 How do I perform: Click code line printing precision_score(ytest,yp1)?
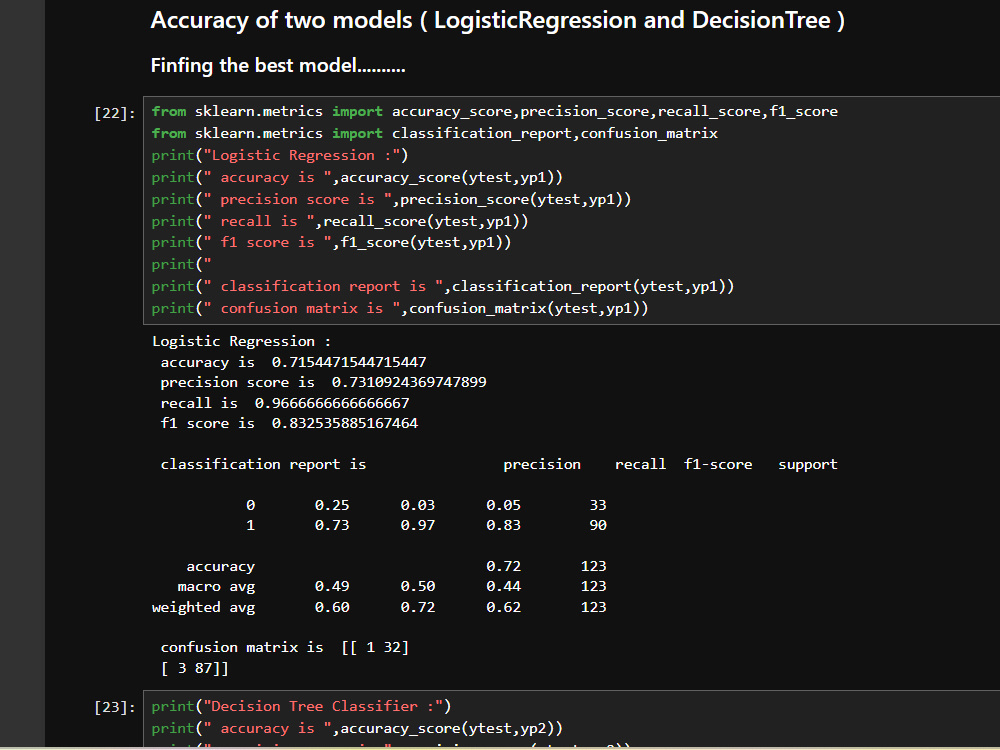pos(391,200)
